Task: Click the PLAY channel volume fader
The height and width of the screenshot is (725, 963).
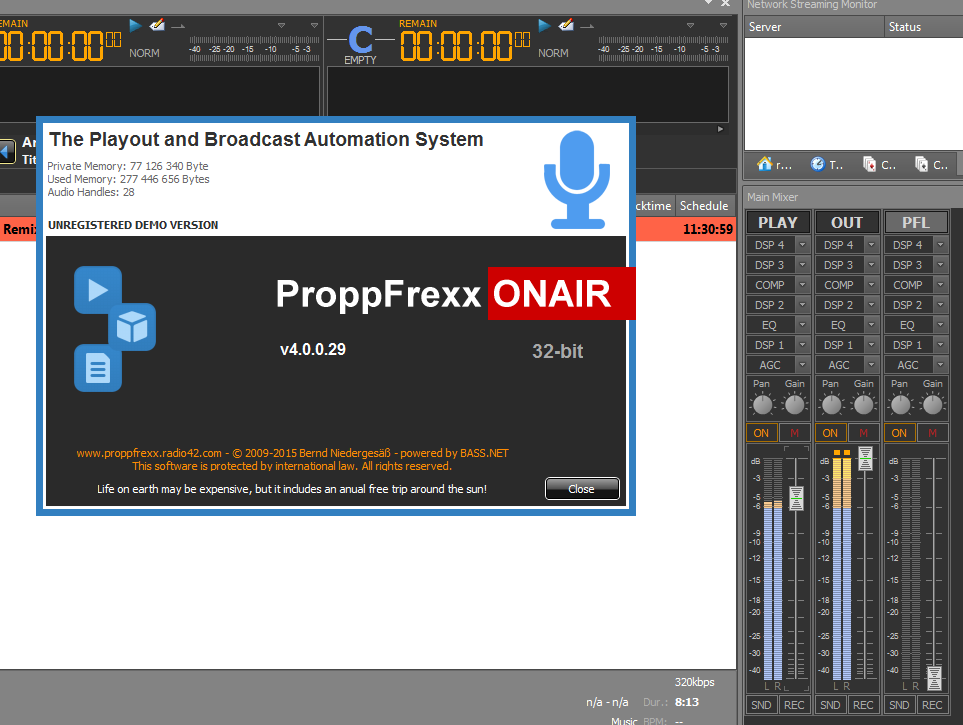Action: pyautogui.click(x=797, y=498)
